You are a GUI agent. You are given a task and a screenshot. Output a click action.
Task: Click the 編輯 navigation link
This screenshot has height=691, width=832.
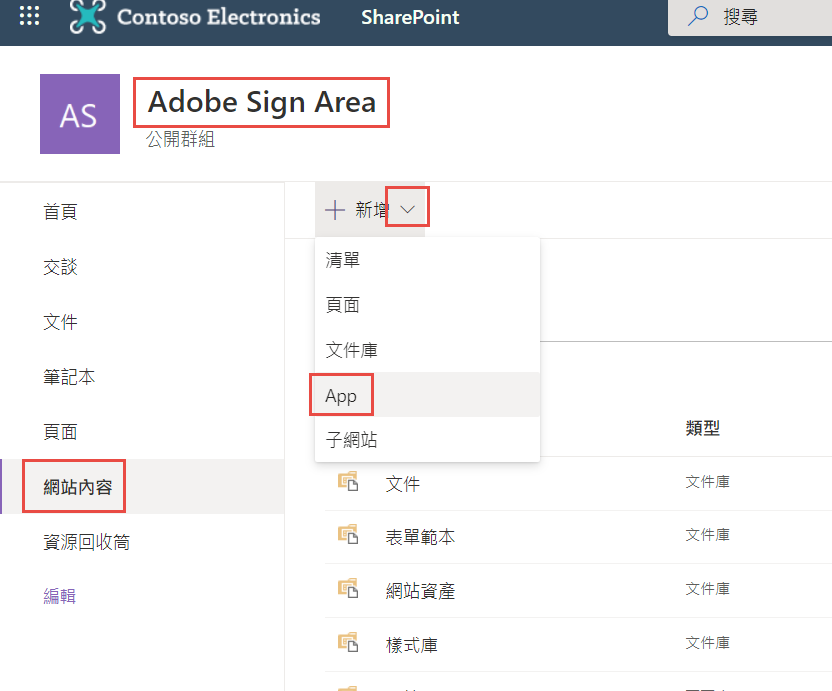(60, 597)
